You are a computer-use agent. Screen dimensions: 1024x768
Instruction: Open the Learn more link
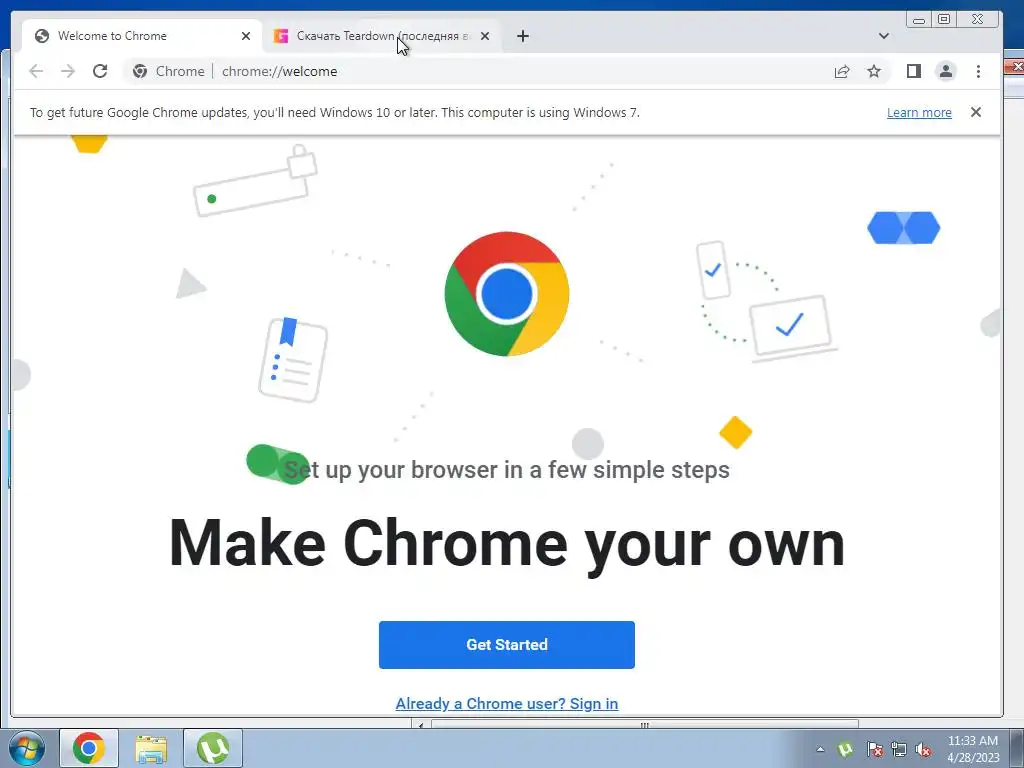coord(919,112)
